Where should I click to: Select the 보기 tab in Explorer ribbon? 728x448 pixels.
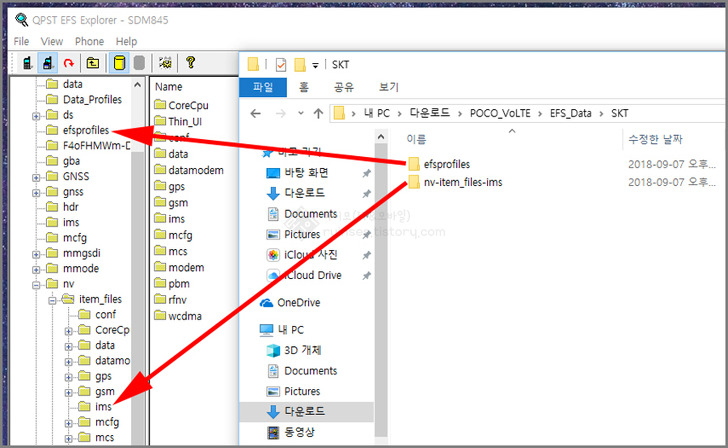[389, 87]
